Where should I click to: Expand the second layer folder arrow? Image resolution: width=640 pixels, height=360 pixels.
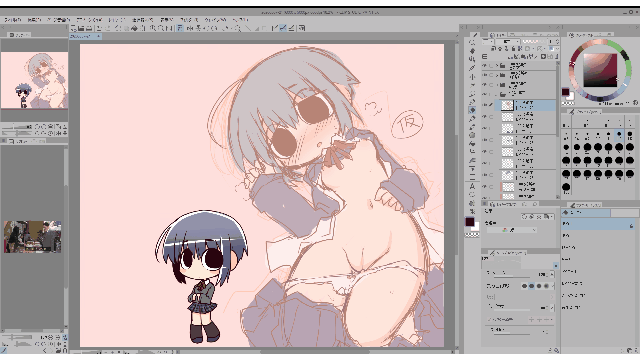pyautogui.click(x=497, y=75)
